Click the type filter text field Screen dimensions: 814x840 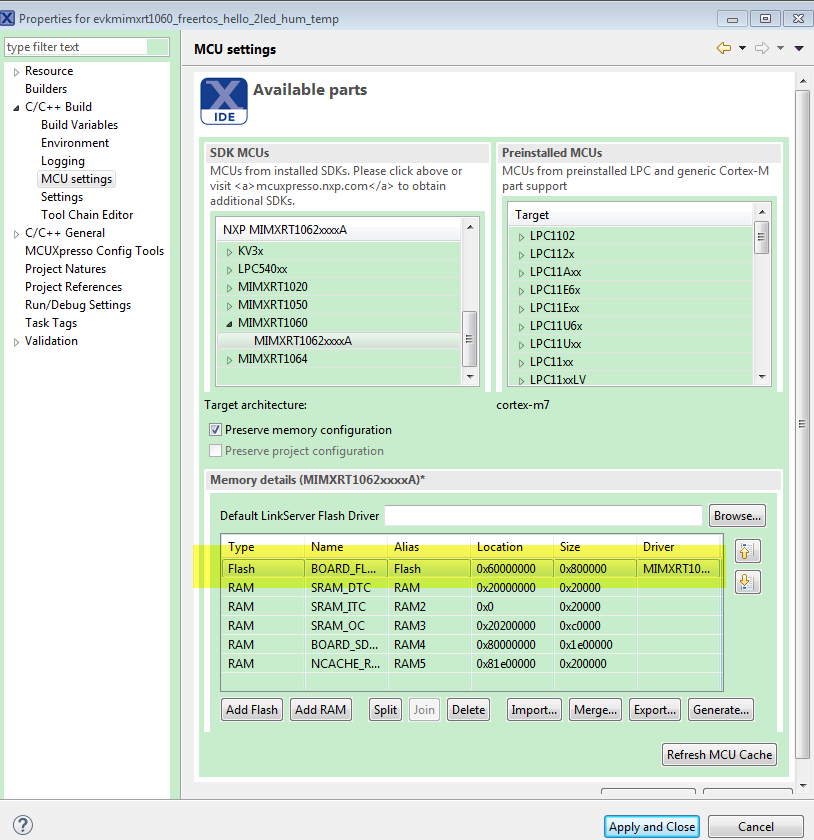coord(87,47)
